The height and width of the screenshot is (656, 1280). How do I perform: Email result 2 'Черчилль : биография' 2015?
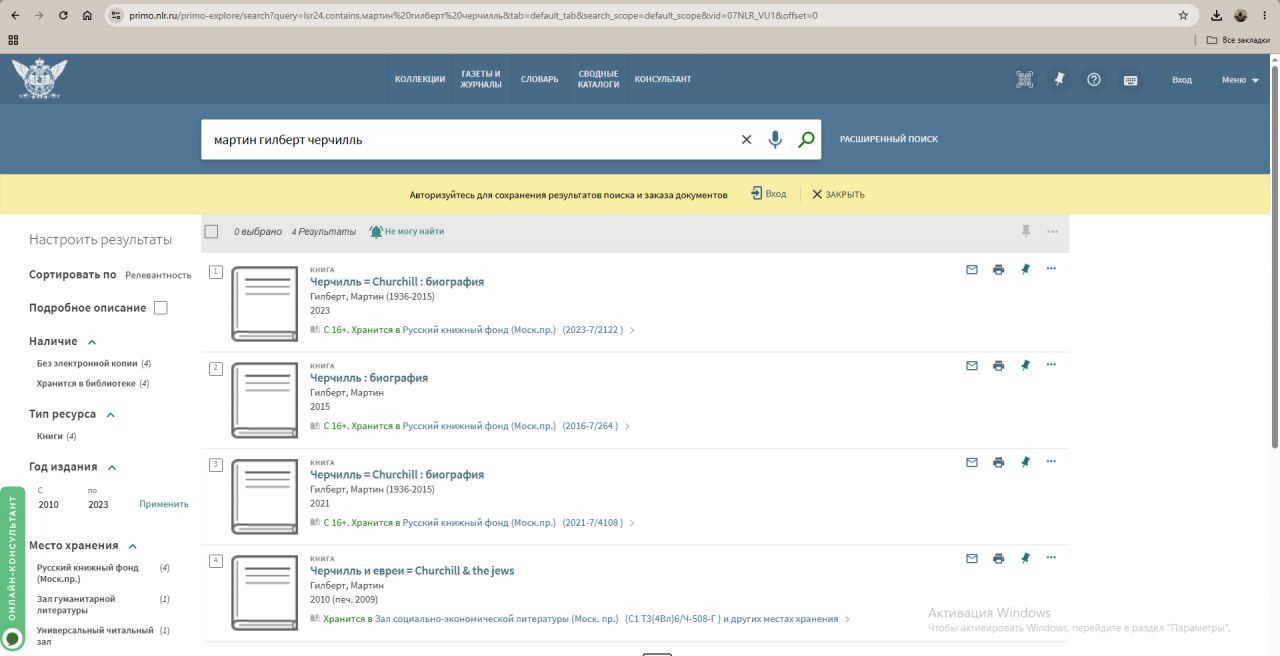coord(972,366)
